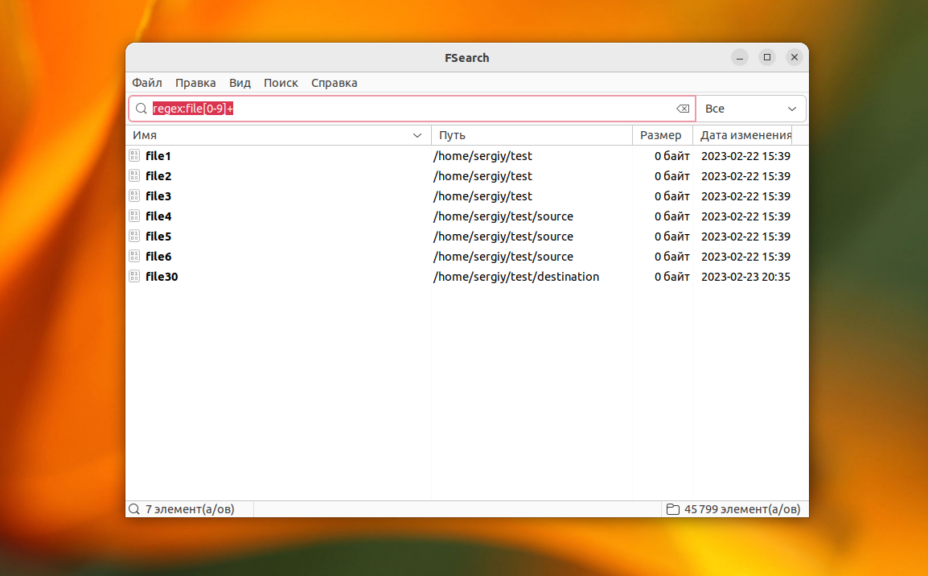
Task: Click the clear-text icon in search field
Action: (682, 109)
